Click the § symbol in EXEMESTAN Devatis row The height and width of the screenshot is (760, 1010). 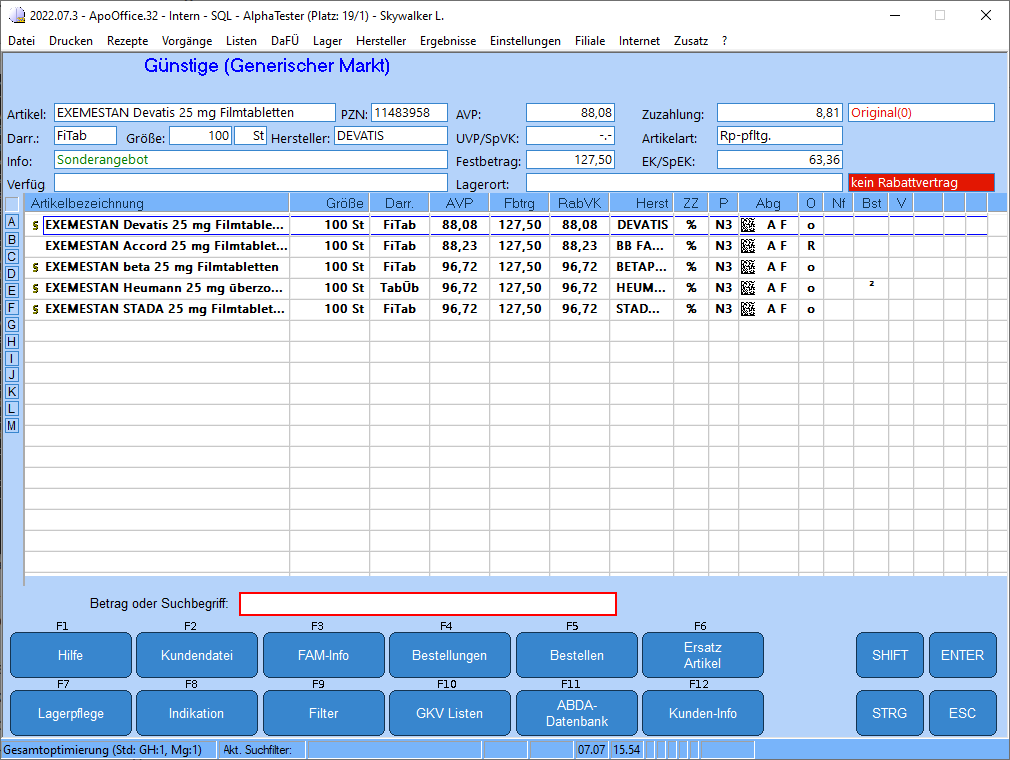point(35,225)
